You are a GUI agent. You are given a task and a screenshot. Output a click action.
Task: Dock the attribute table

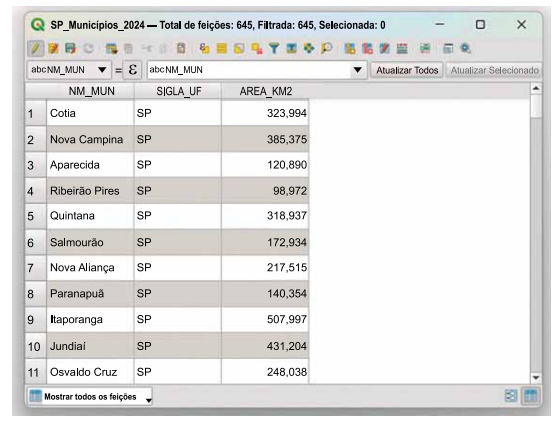448,48
